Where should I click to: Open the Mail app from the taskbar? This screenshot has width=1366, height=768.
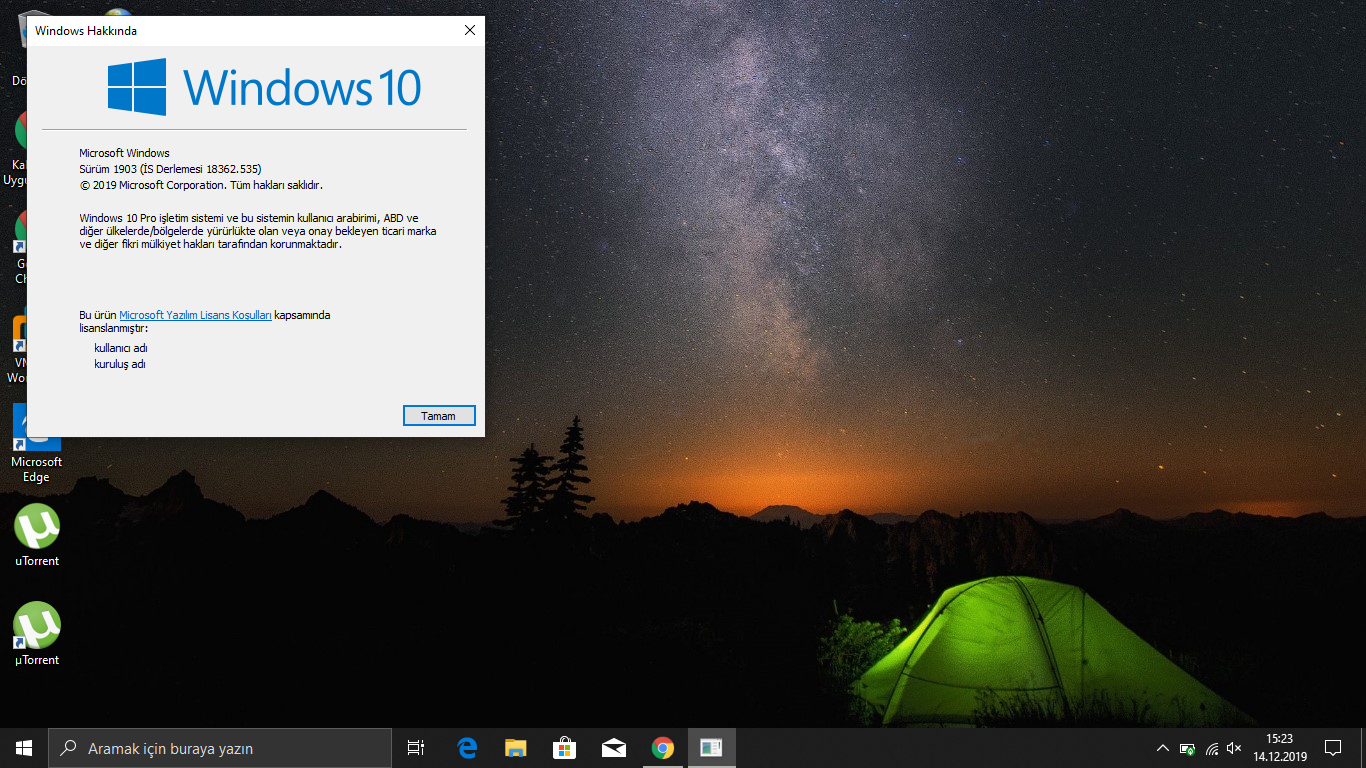pyautogui.click(x=613, y=748)
